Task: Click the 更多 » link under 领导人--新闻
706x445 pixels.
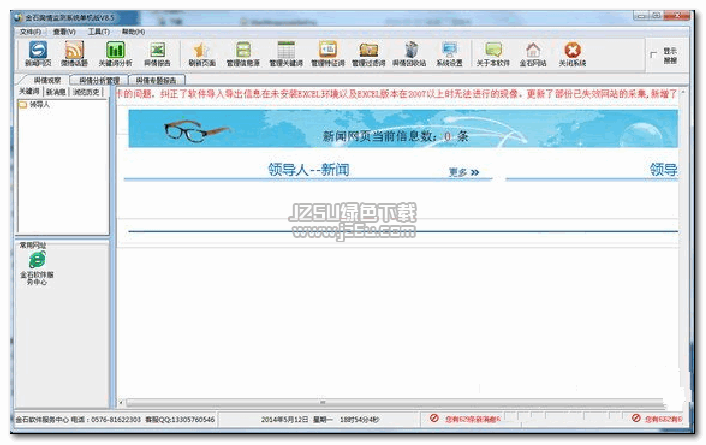Action: (463, 172)
